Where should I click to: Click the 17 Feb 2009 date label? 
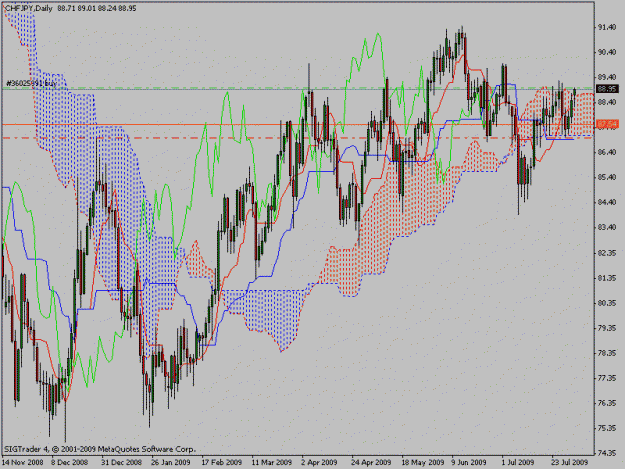pos(221,463)
